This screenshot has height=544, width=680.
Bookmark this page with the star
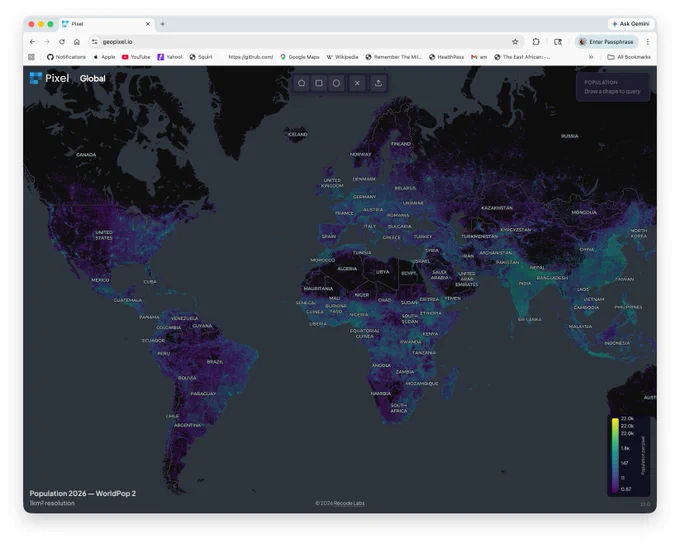click(x=515, y=42)
